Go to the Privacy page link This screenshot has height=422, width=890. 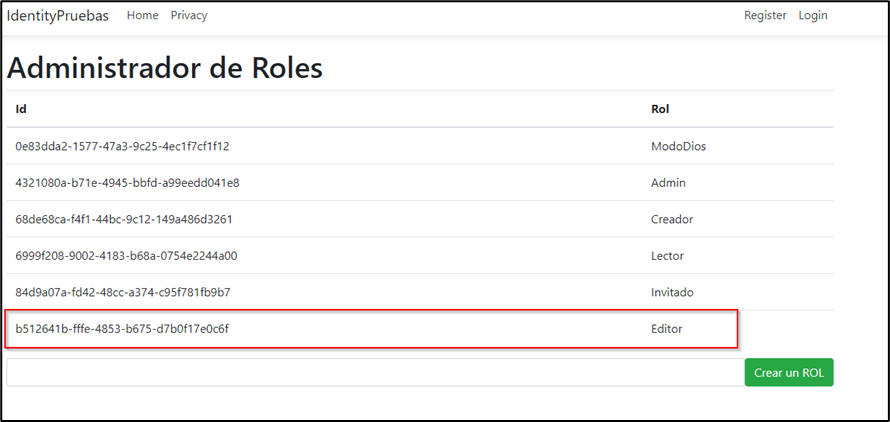[x=189, y=16]
